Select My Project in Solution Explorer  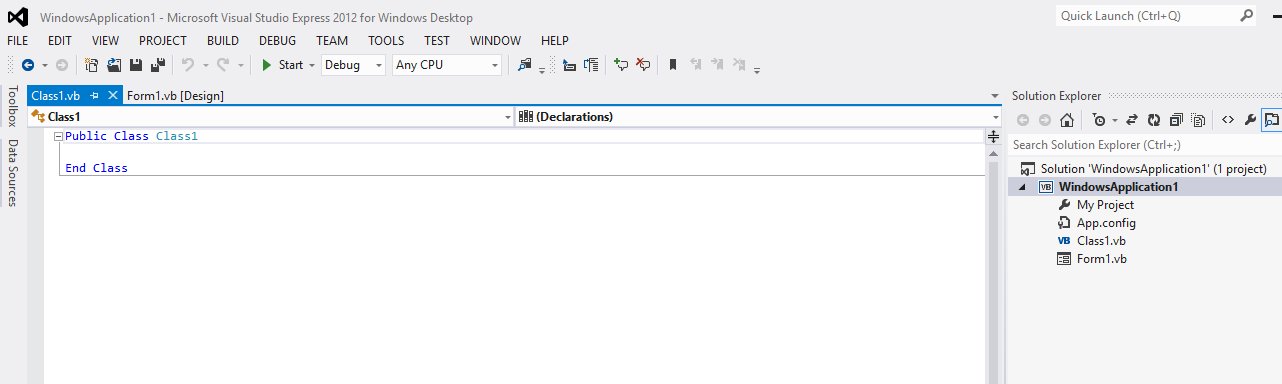tap(1105, 205)
